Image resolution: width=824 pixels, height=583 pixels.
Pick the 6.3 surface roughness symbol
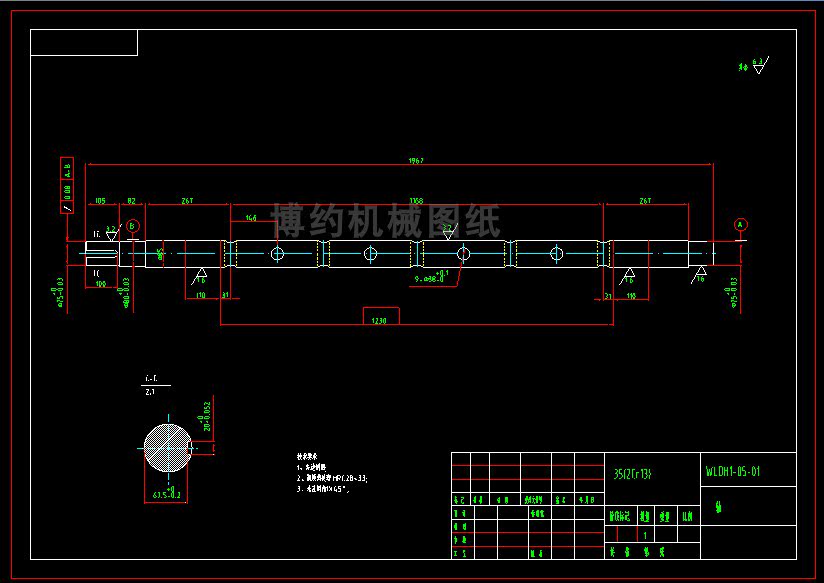[759, 65]
